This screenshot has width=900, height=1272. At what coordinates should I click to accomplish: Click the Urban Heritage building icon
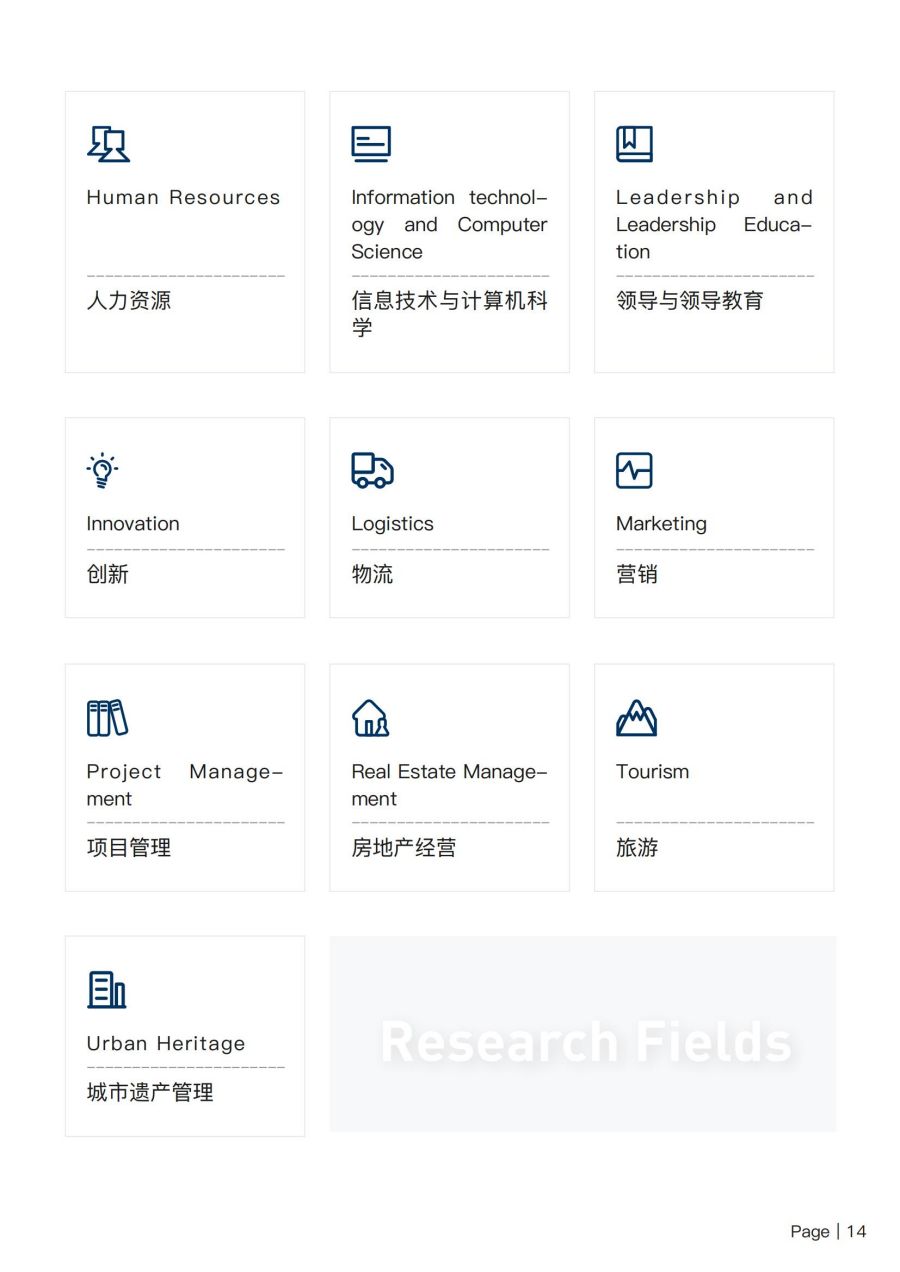[107, 990]
